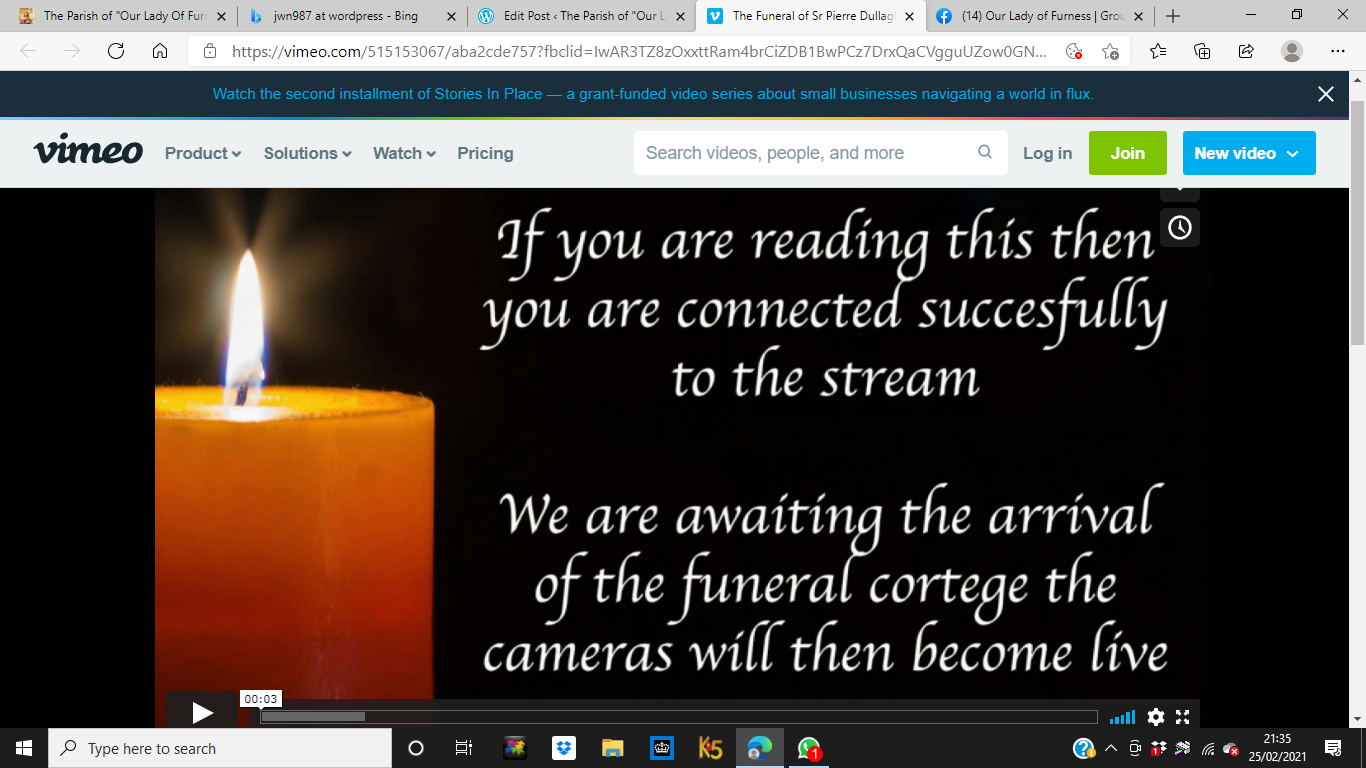1366x768 pixels.
Task: Click the video progress bar
Action: (x=678, y=717)
